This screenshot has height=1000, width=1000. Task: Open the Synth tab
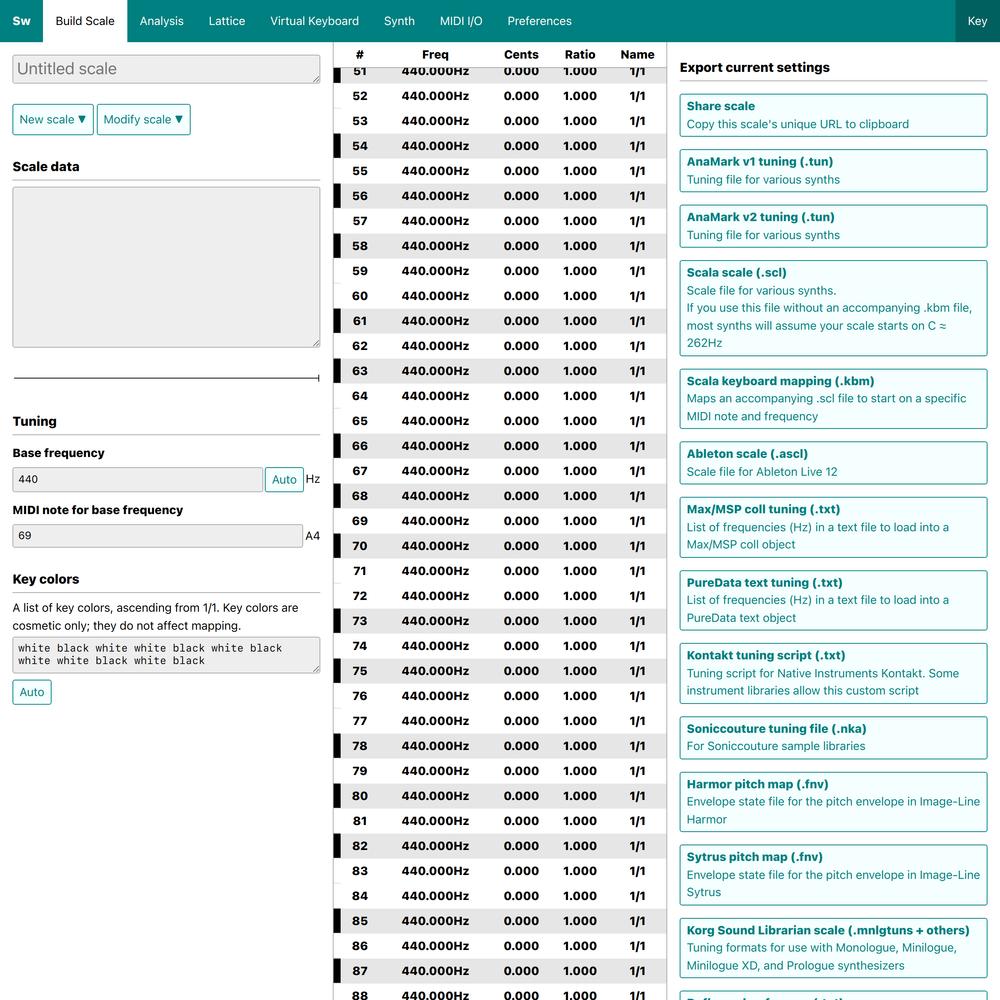[x=399, y=21]
